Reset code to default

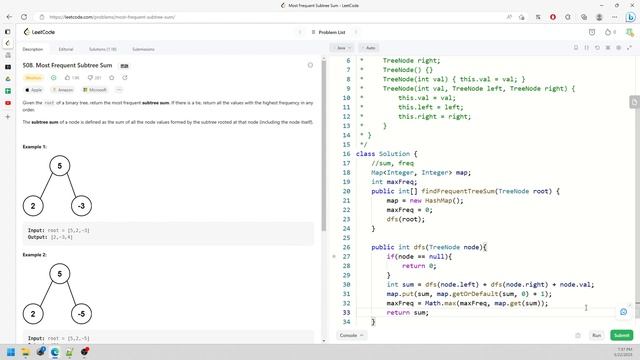point(597,48)
